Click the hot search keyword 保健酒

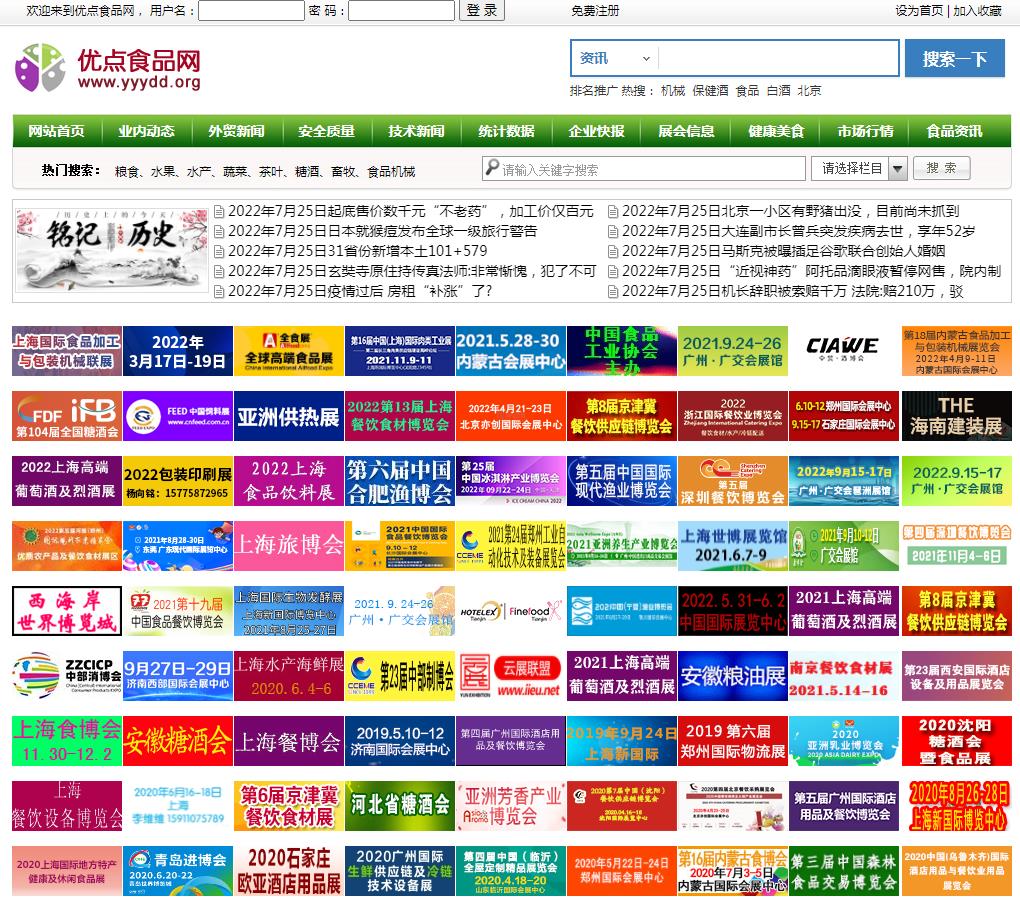710,90
